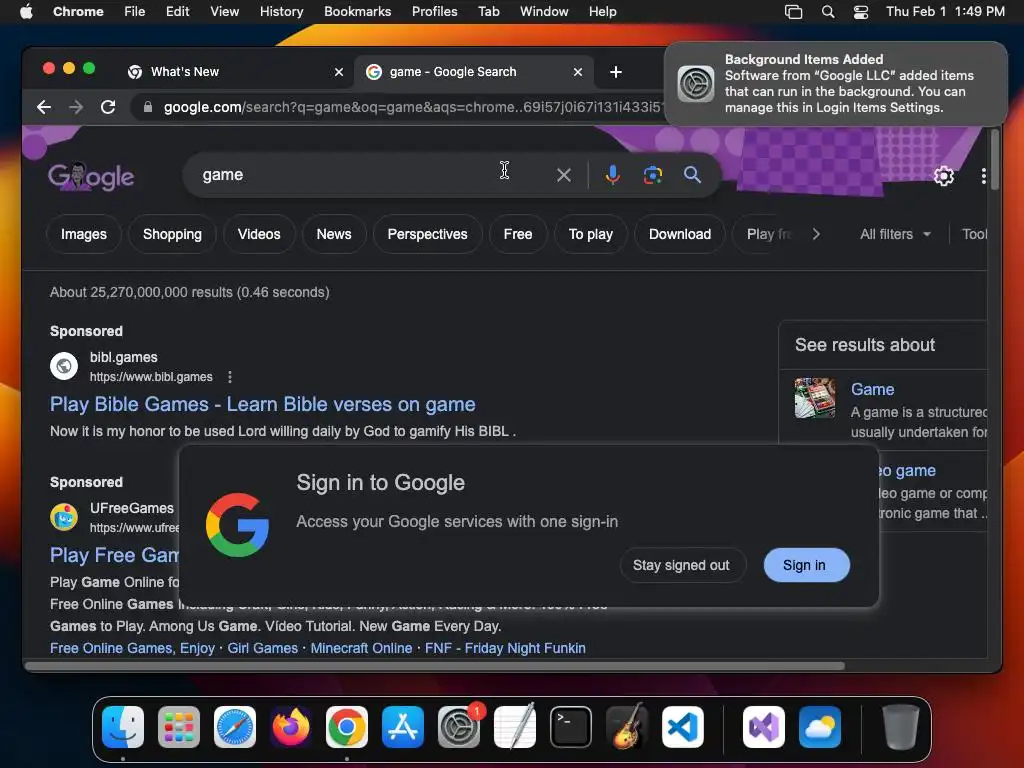Select the Perspectives filter chip
The width and height of the screenshot is (1024, 768).
pos(427,234)
